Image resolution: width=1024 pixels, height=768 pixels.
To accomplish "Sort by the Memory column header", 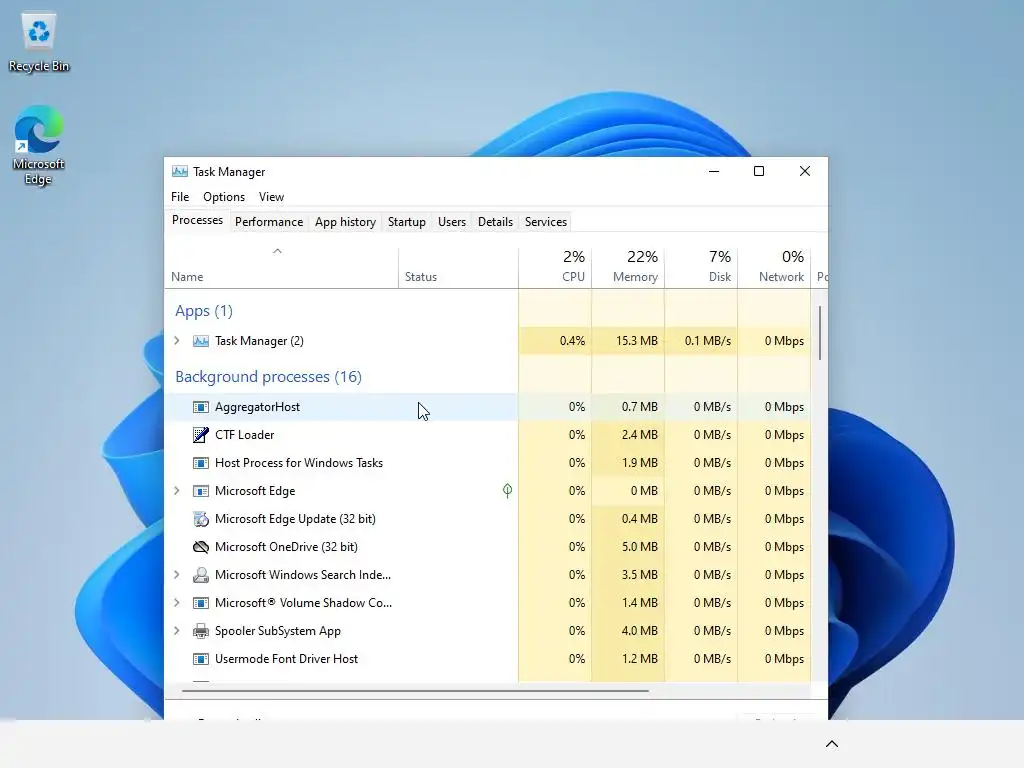I will (628, 268).
